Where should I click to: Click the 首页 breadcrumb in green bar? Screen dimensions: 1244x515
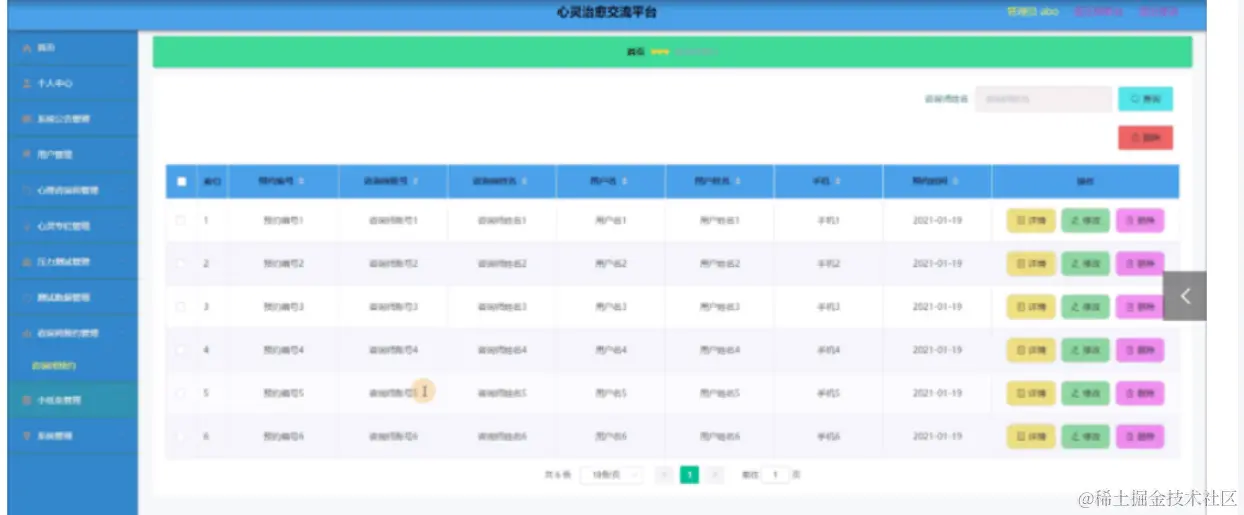point(634,52)
